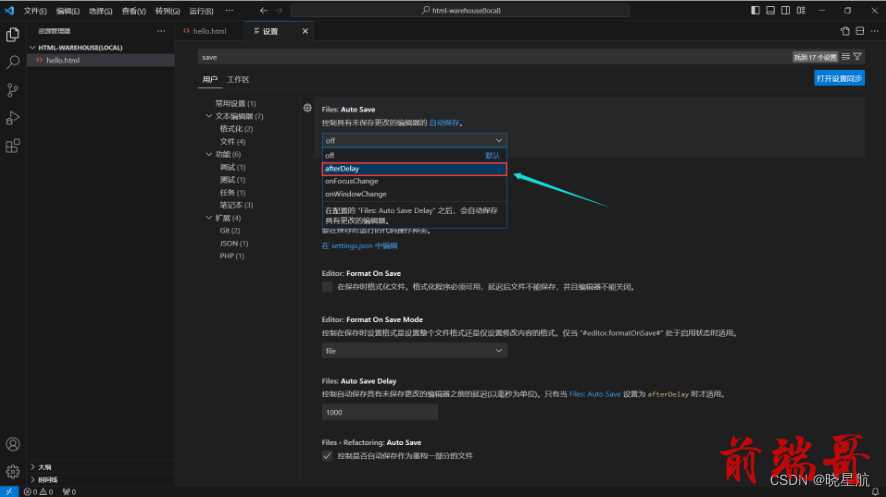Toggle the secondary sidebar layout icon

pyautogui.click(x=785, y=10)
